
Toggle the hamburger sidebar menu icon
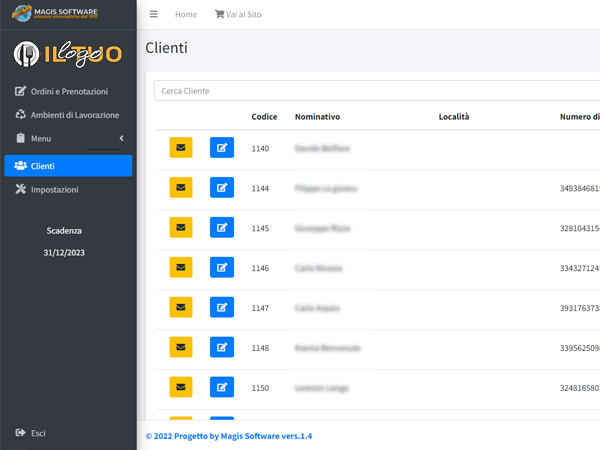tap(153, 14)
